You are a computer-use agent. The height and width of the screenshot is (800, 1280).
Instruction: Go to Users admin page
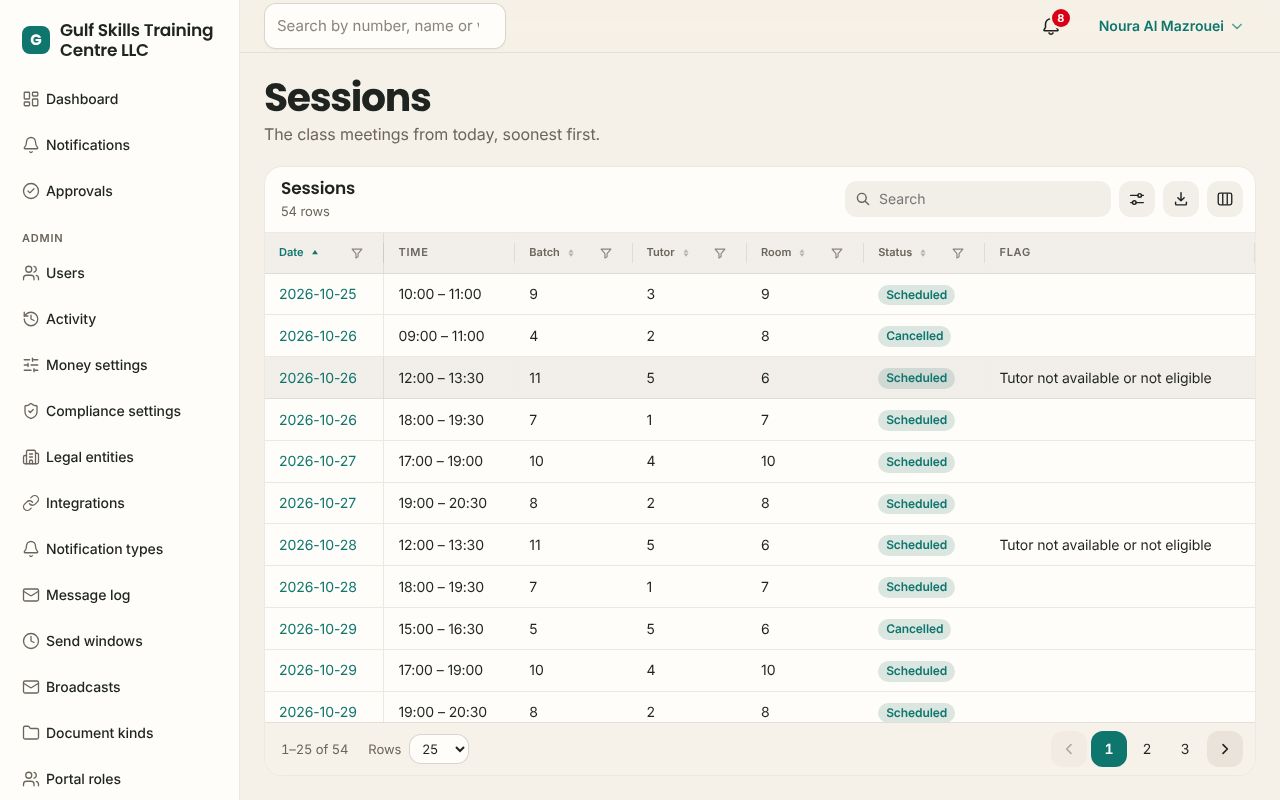click(x=120, y=273)
